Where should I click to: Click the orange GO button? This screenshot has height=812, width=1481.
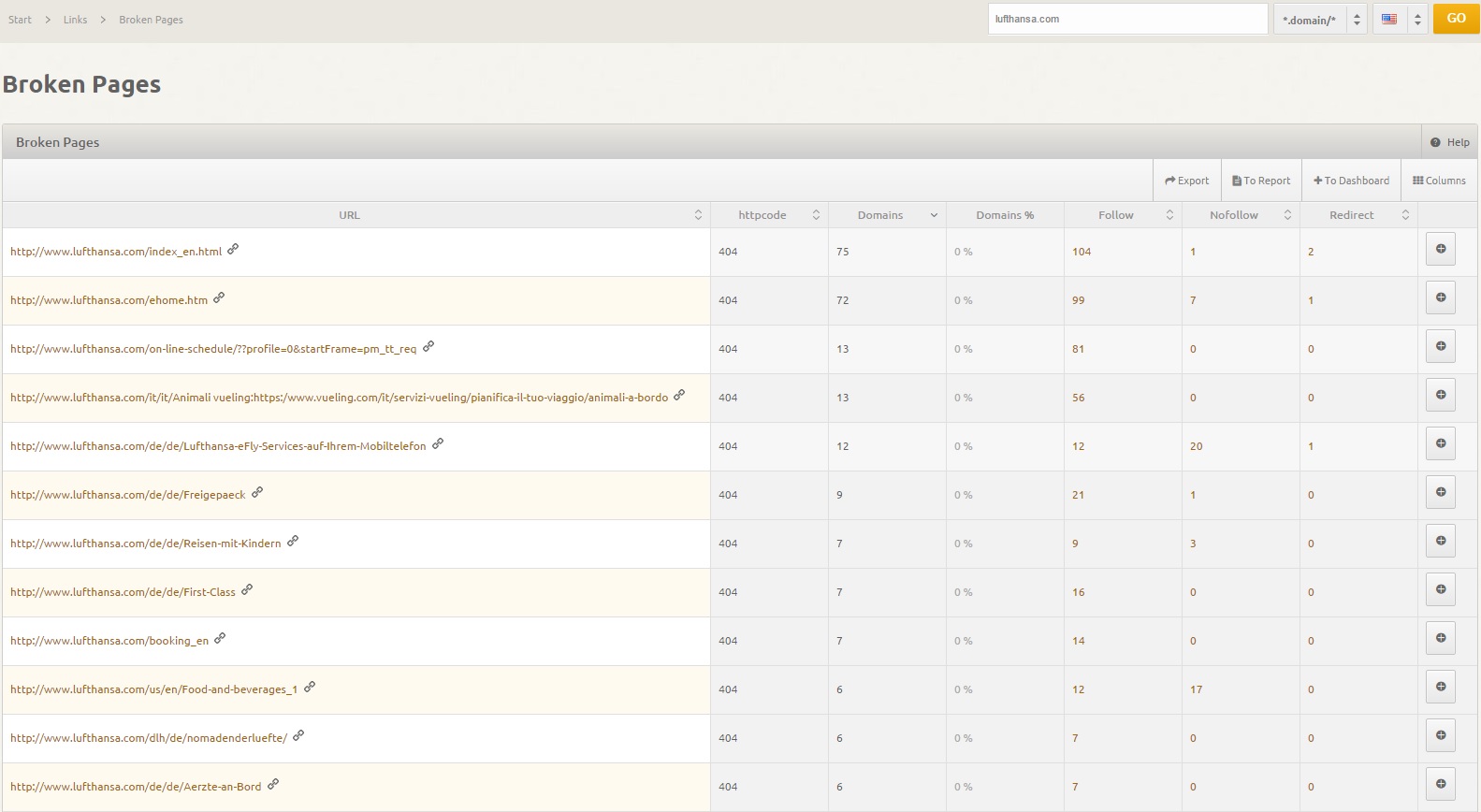click(x=1456, y=18)
